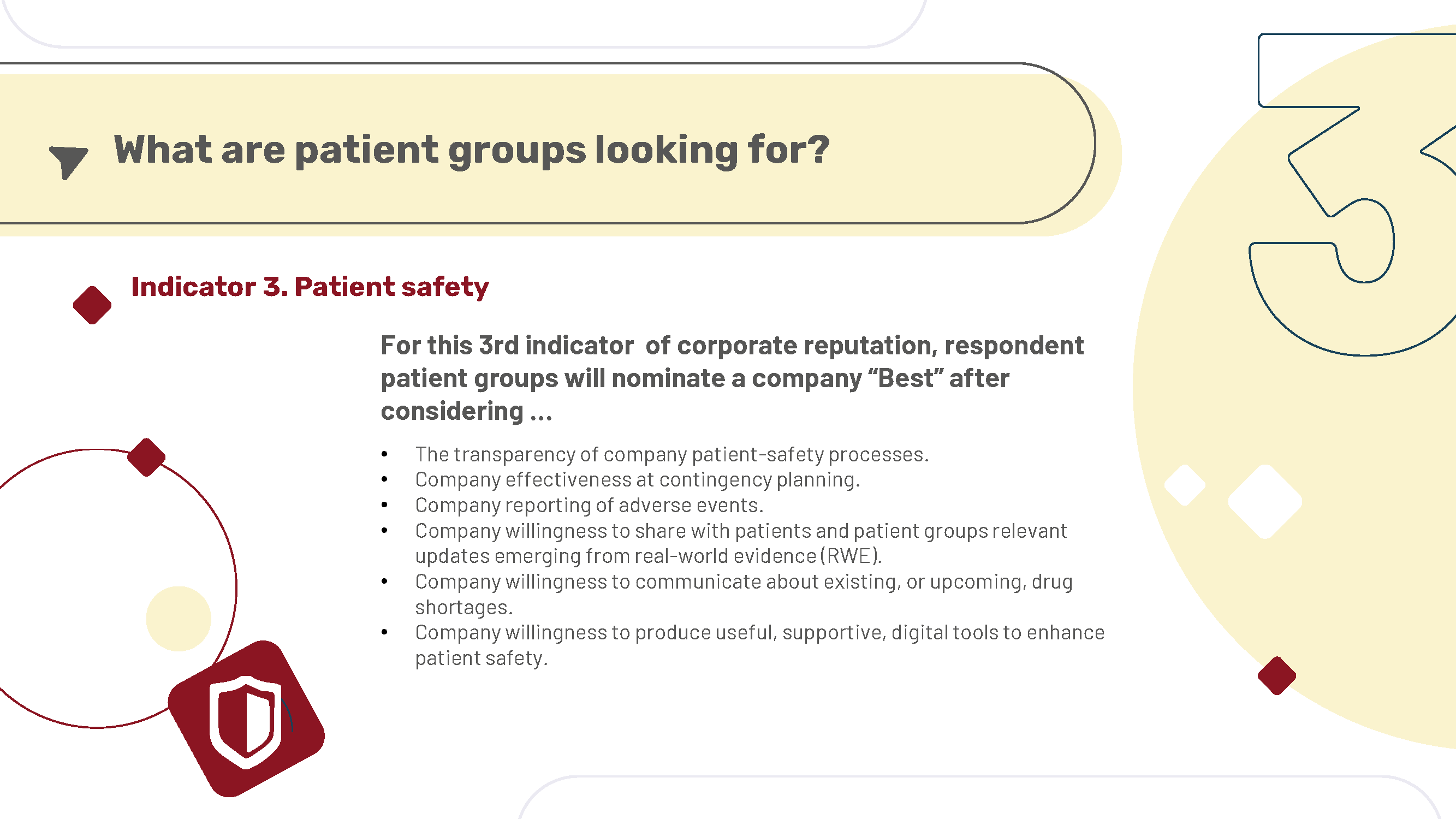1456x819 pixels.
Task: Select the "reporting of adverse events" bullet
Action: click(x=589, y=505)
